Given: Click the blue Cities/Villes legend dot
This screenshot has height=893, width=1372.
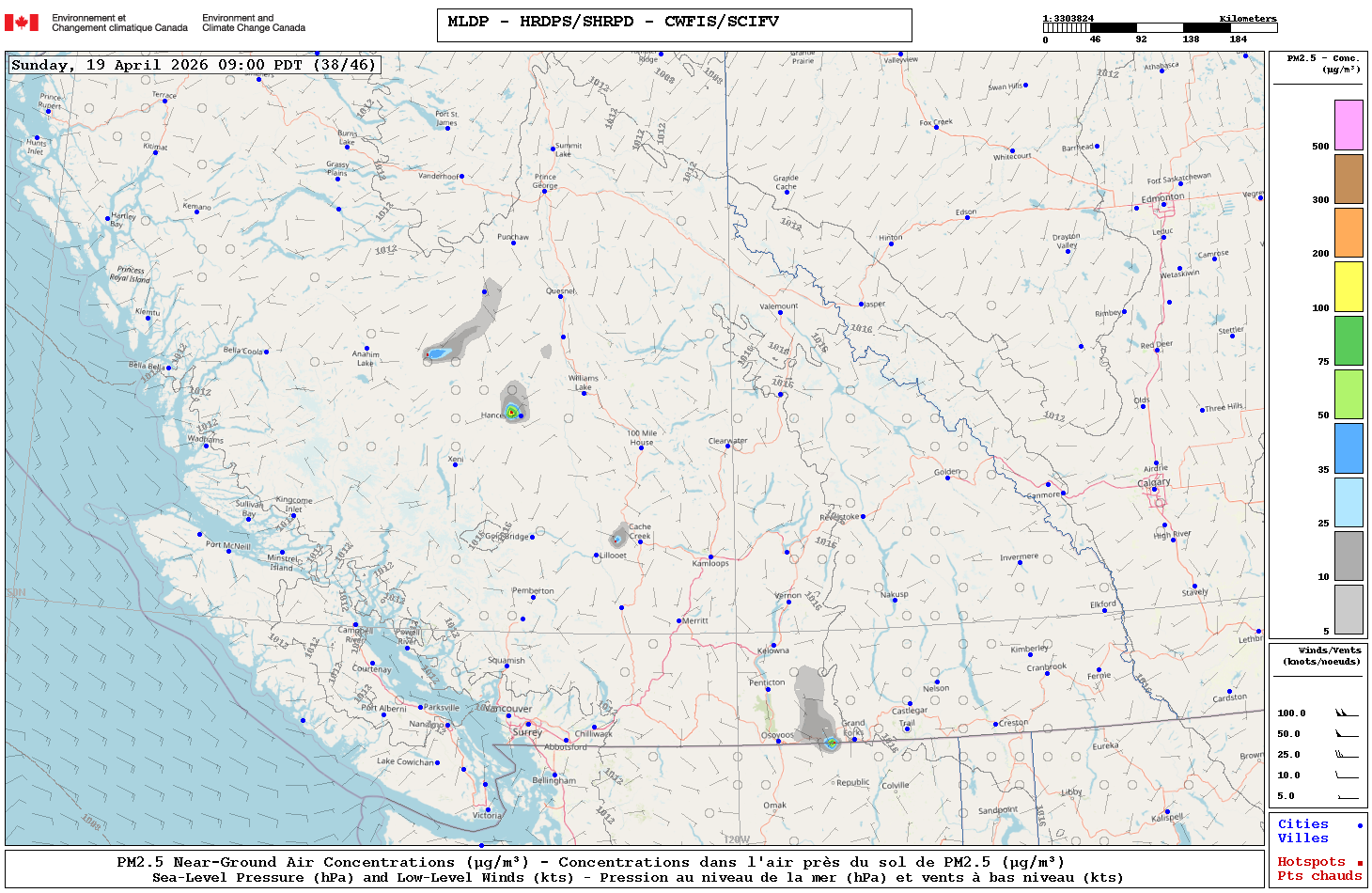Looking at the screenshot, I should coord(1359,825).
